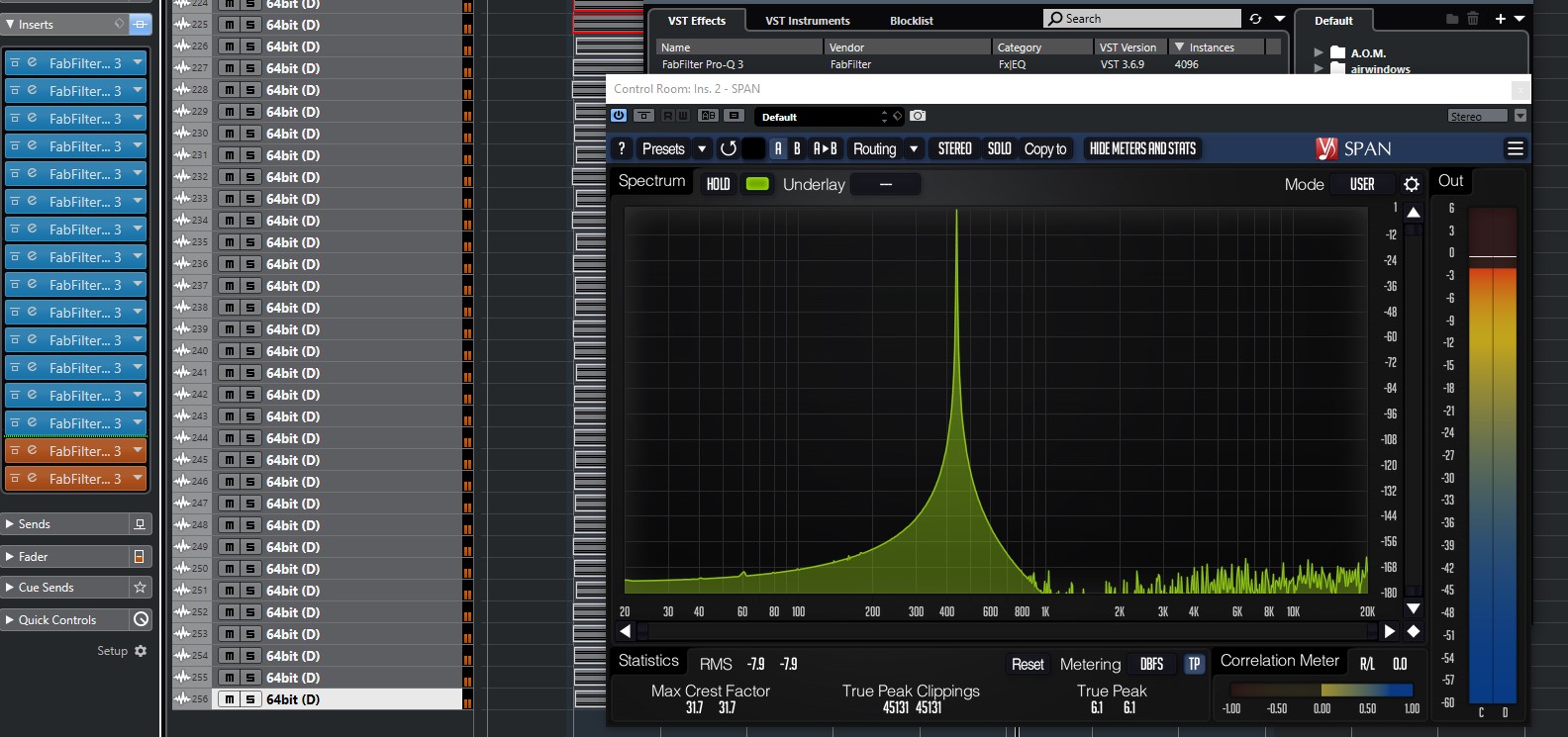This screenshot has width=1568, height=737.
Task: Reset the statistics
Action: (x=1028, y=664)
